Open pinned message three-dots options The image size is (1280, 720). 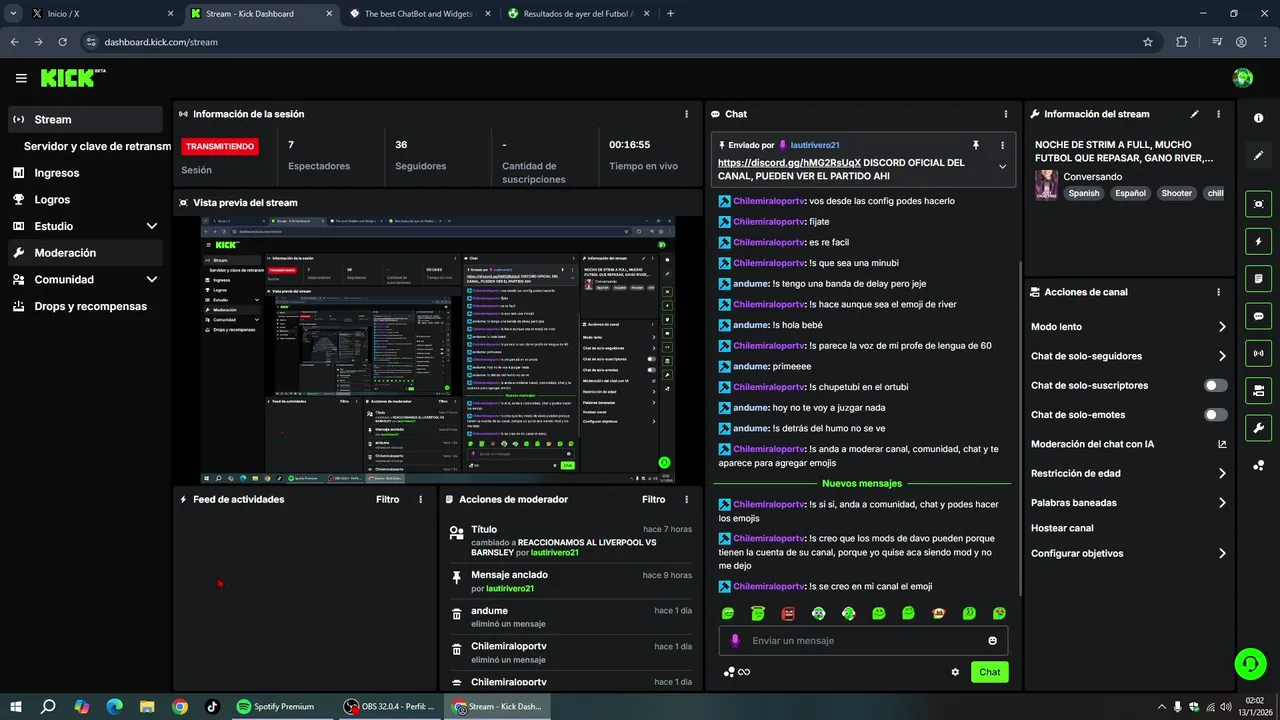click(1002, 145)
